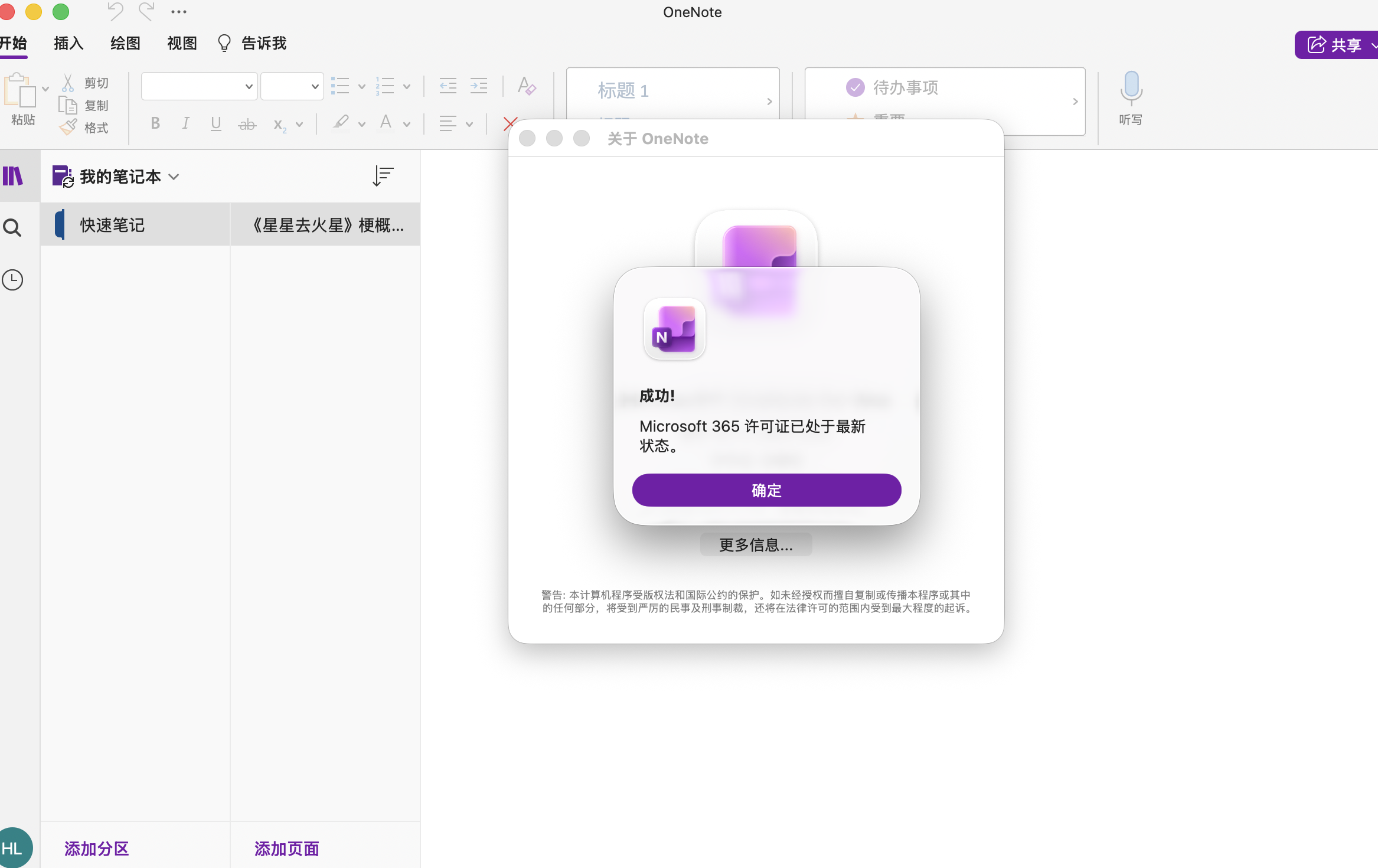The width and height of the screenshot is (1378, 868).
Task: Click the HL account avatar
Action: click(13, 848)
